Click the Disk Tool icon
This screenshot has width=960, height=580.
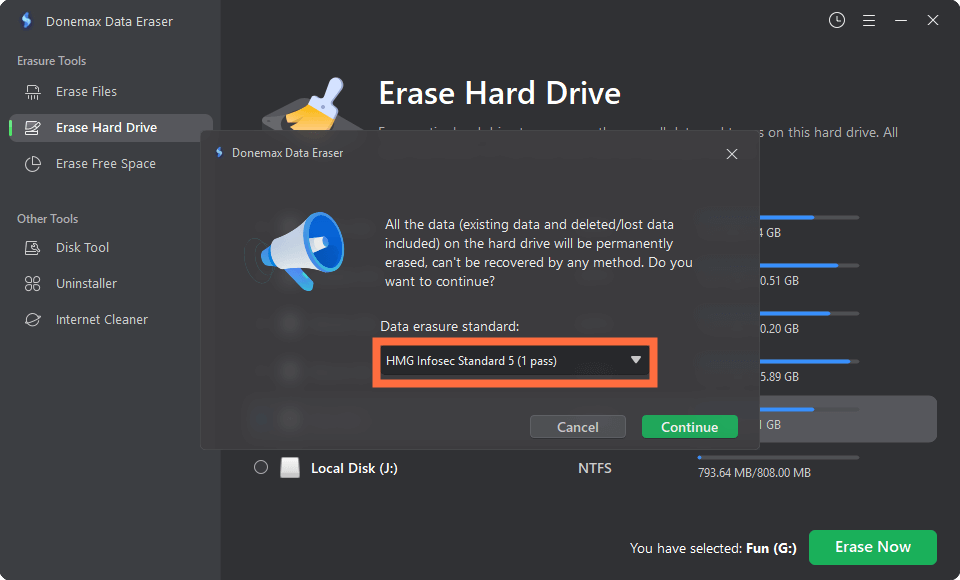point(32,247)
